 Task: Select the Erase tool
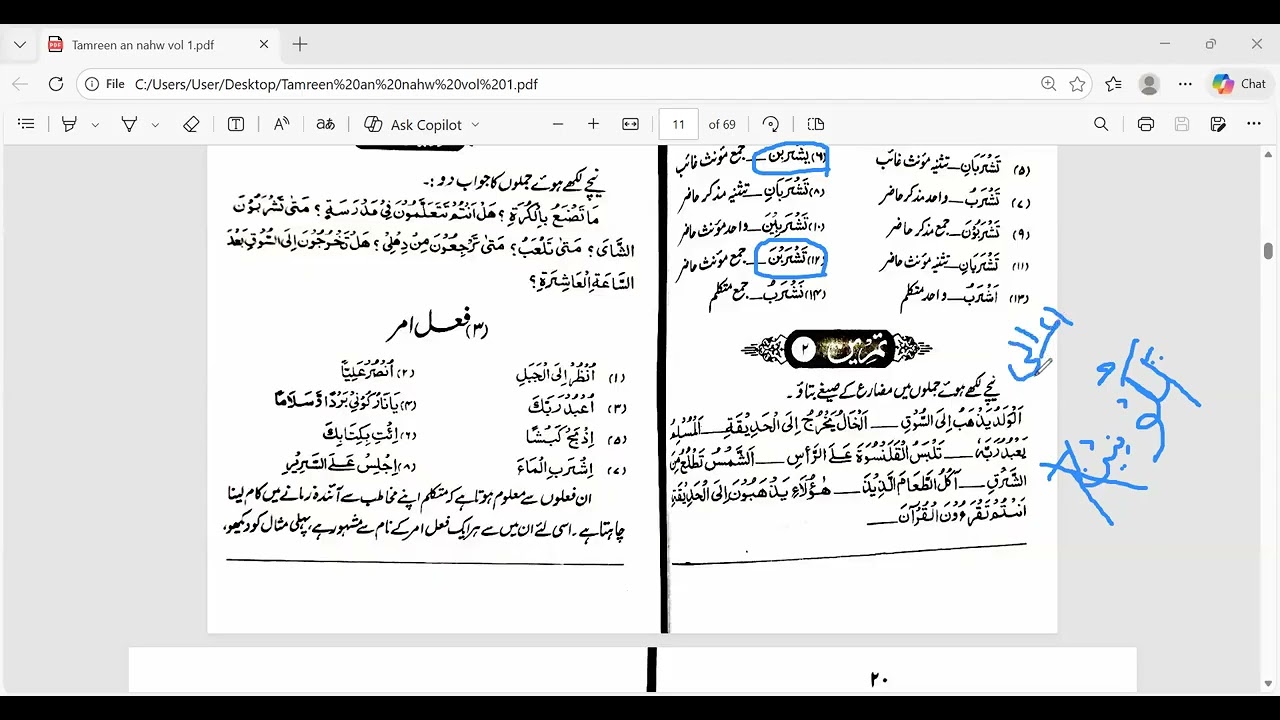(191, 124)
